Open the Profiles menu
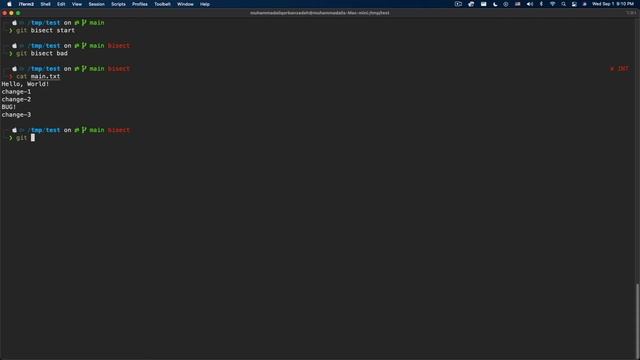 [x=140, y=4]
